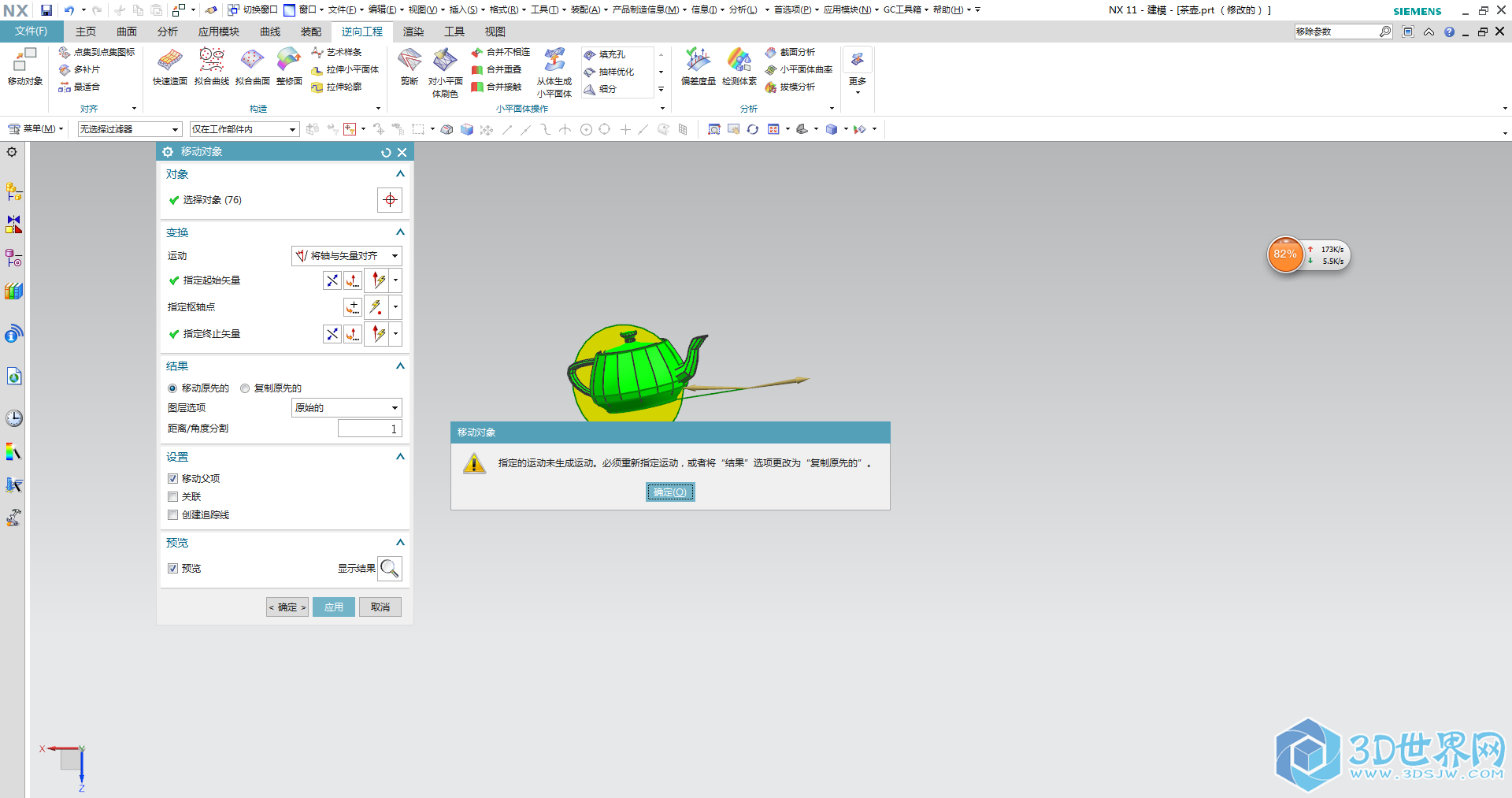Screen dimensions: 1512x798
Task: Click the 取消 button
Action: coord(380,607)
